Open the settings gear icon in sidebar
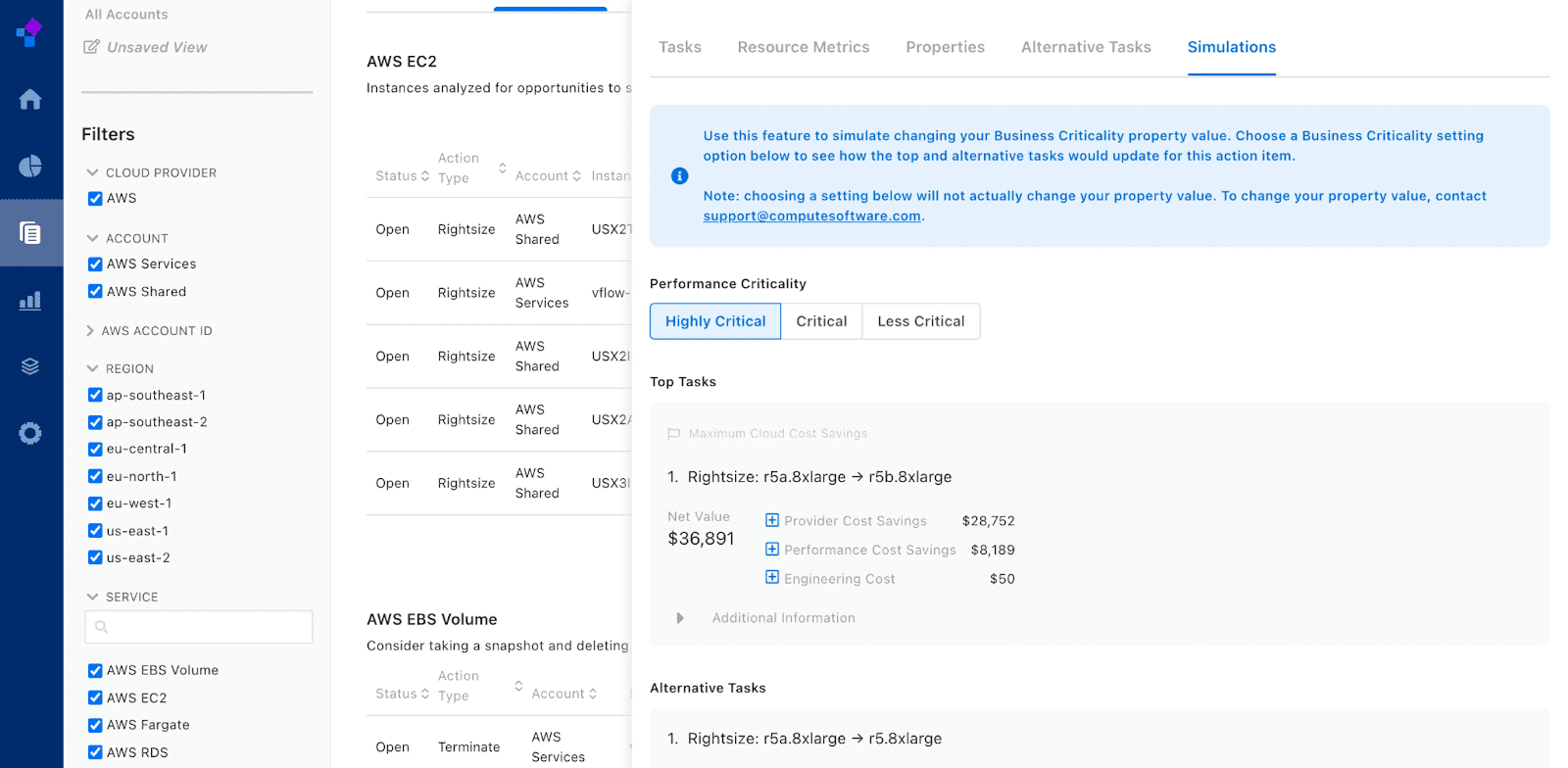 30,433
